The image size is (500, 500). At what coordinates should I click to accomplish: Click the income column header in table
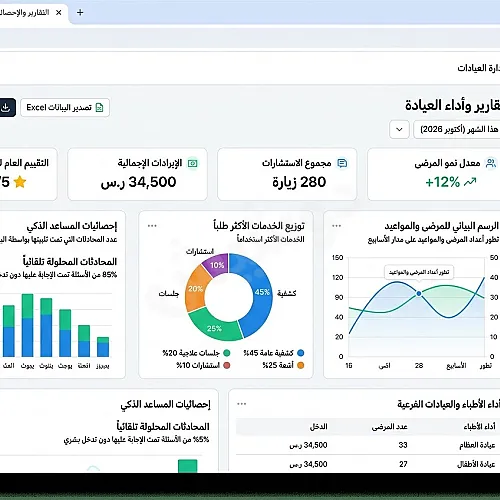pos(319,426)
